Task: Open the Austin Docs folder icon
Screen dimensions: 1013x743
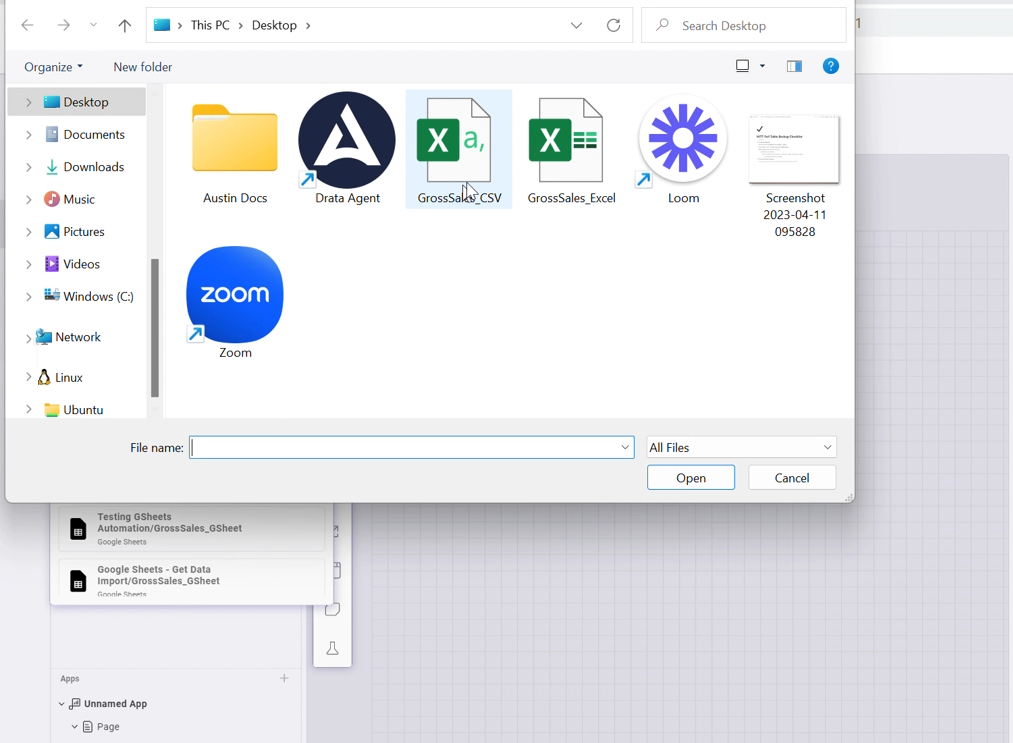Action: tap(235, 138)
